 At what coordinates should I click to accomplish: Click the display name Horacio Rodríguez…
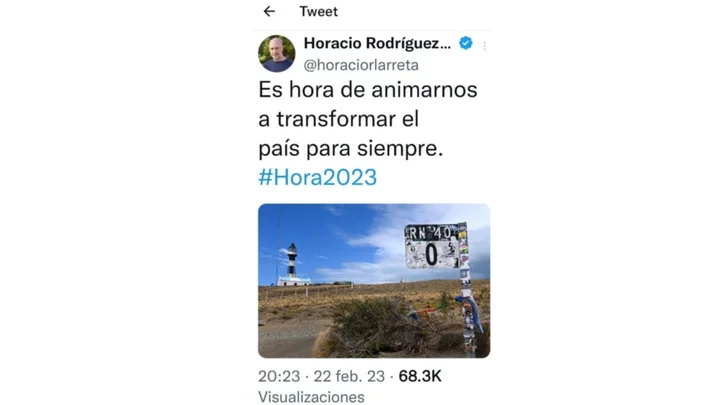tap(377, 43)
